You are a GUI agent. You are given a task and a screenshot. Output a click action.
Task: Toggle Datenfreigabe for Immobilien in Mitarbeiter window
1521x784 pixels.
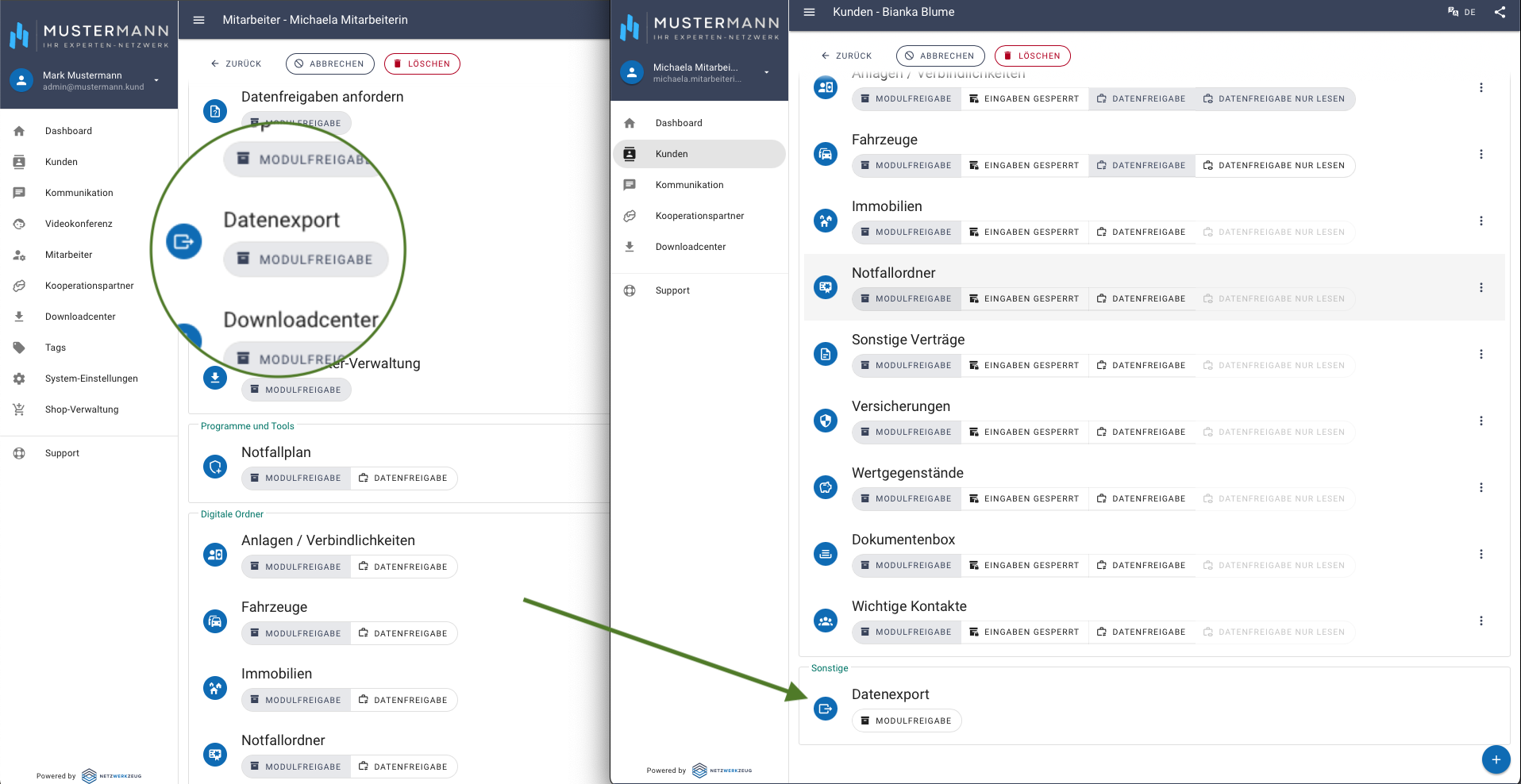coord(403,700)
